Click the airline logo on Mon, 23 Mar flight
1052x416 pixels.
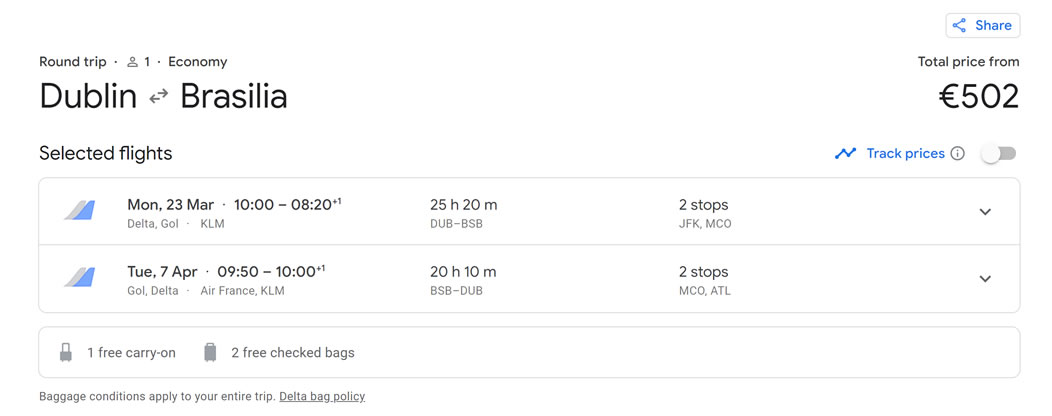coord(80,212)
